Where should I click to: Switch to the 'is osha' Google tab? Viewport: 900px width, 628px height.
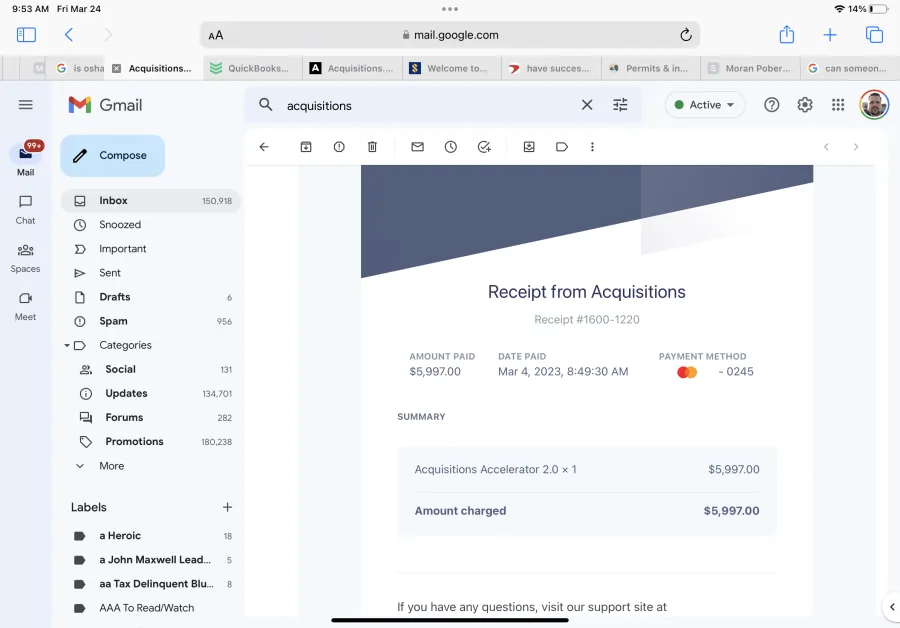click(80, 68)
